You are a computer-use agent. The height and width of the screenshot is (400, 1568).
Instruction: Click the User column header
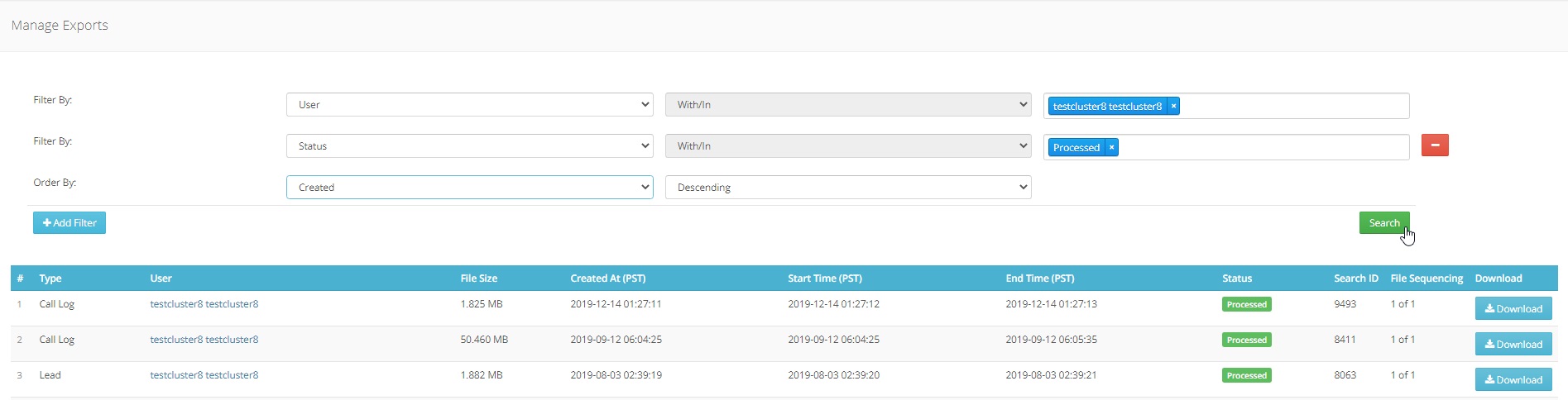coord(161,279)
